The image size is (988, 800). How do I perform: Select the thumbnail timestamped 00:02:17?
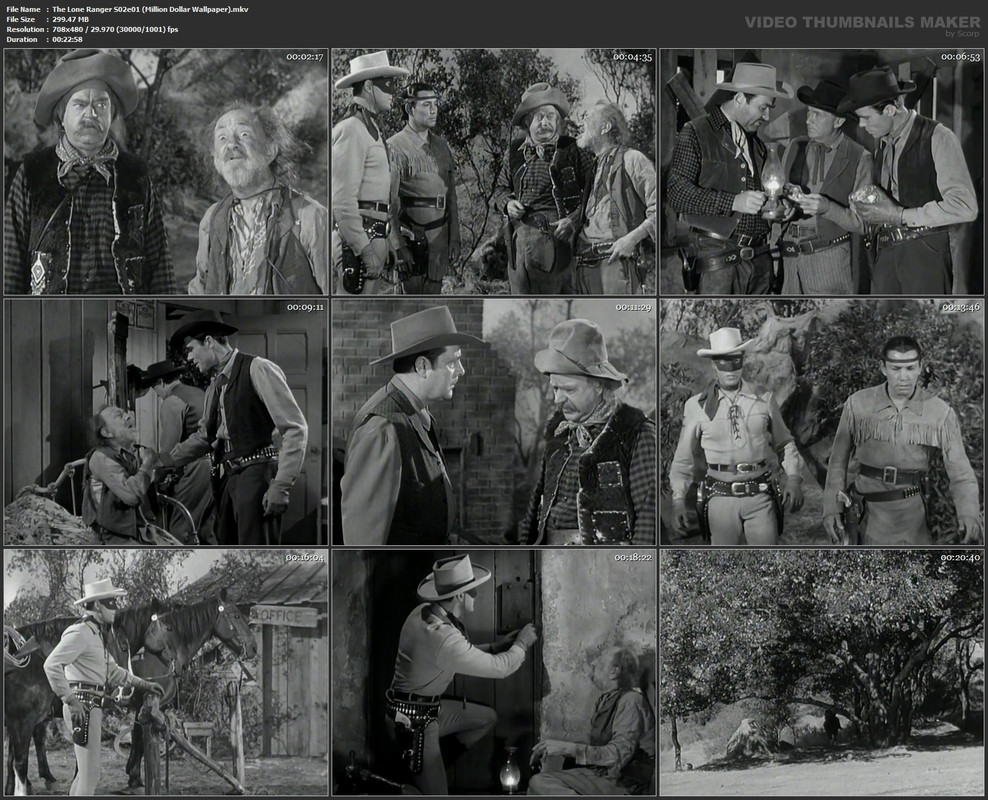pyautogui.click(x=166, y=172)
